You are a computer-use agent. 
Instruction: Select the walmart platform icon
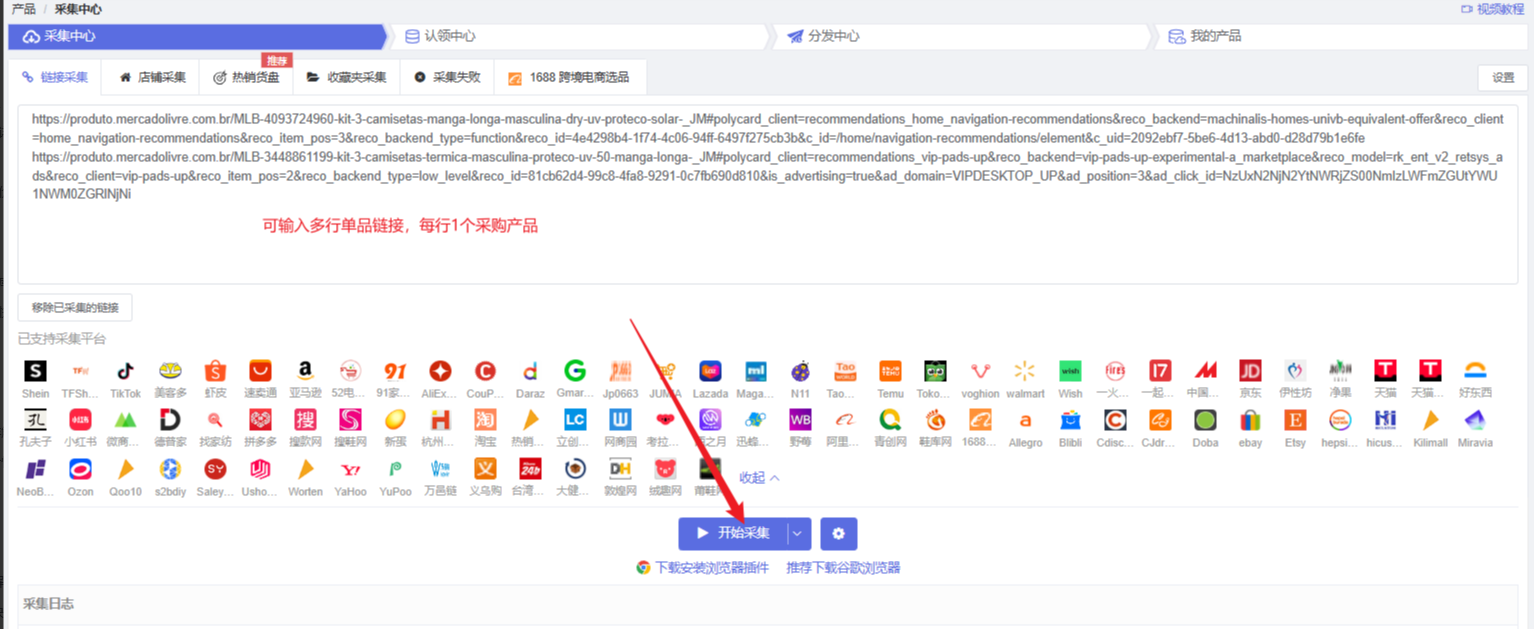(x=1025, y=371)
